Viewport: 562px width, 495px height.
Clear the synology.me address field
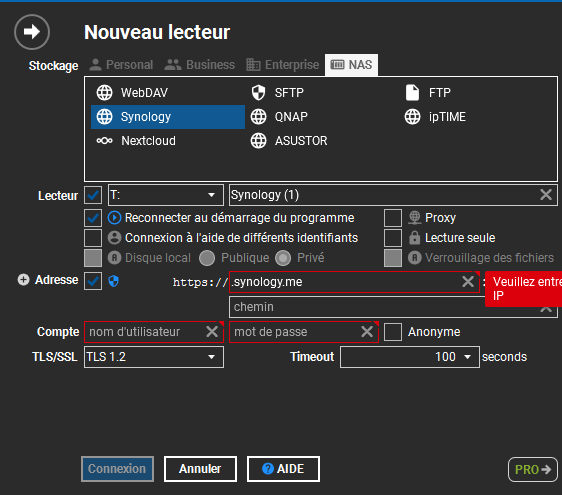(468, 282)
